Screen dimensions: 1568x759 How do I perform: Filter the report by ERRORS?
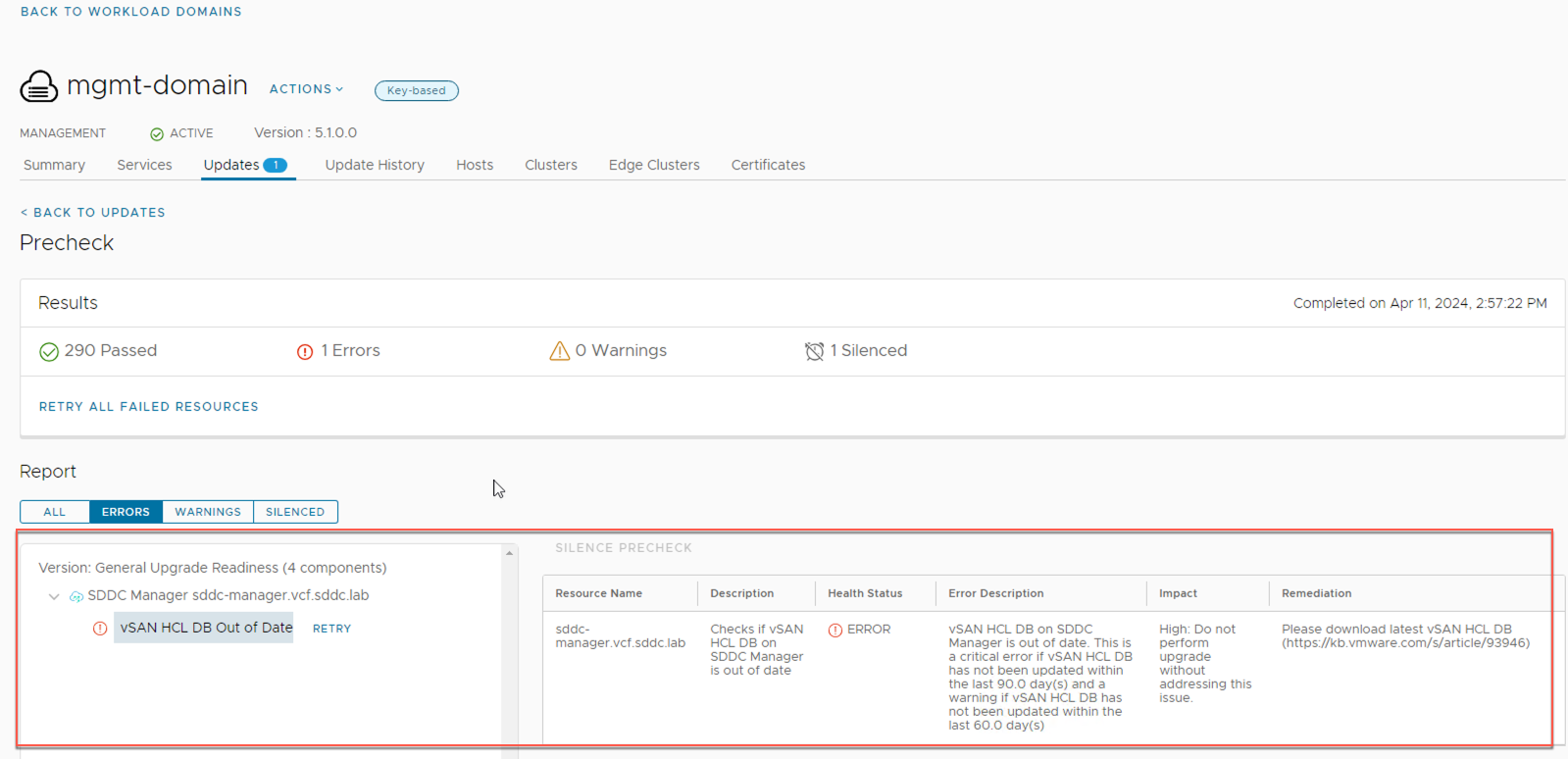click(x=126, y=512)
